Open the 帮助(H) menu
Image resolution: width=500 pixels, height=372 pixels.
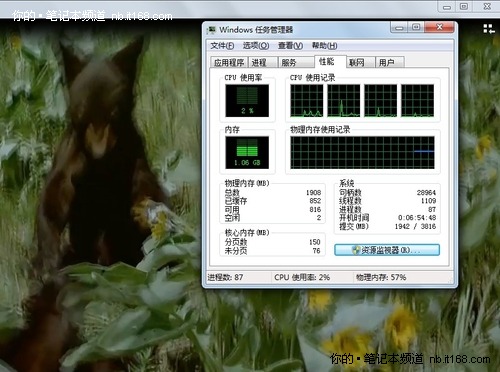(324, 46)
